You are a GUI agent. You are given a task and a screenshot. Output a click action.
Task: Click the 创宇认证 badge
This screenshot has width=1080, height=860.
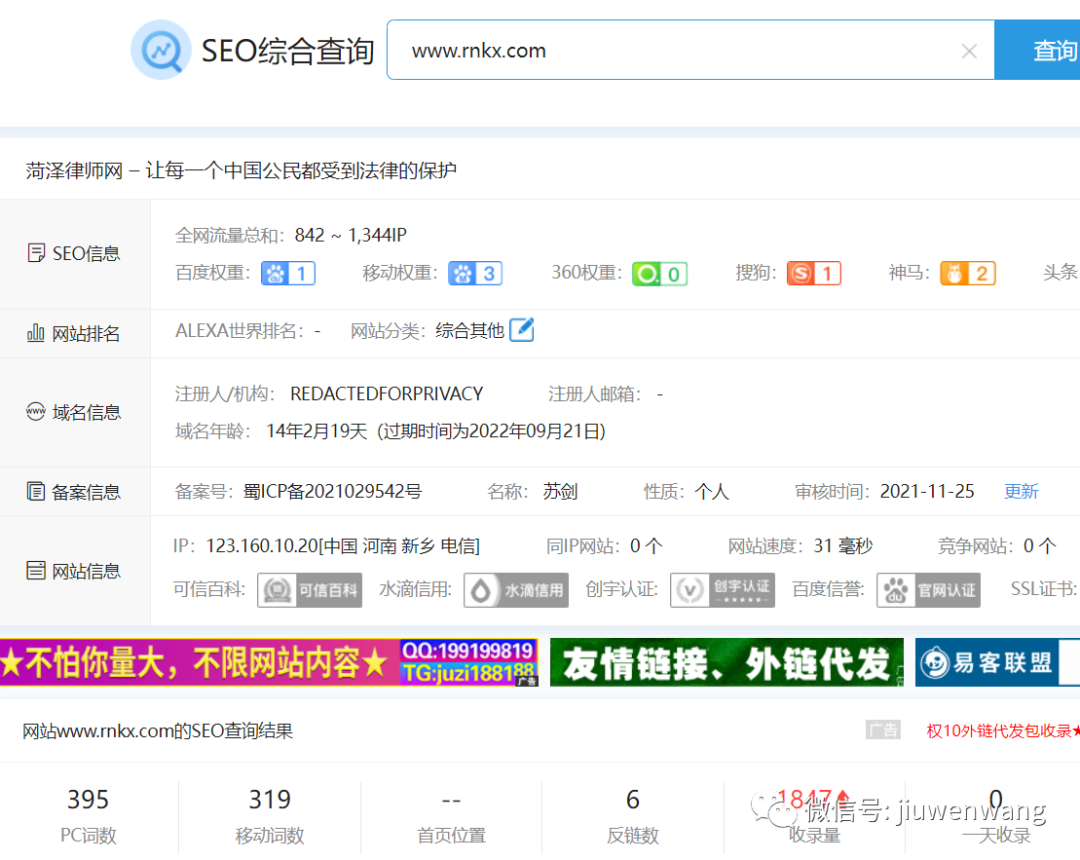coord(723,590)
